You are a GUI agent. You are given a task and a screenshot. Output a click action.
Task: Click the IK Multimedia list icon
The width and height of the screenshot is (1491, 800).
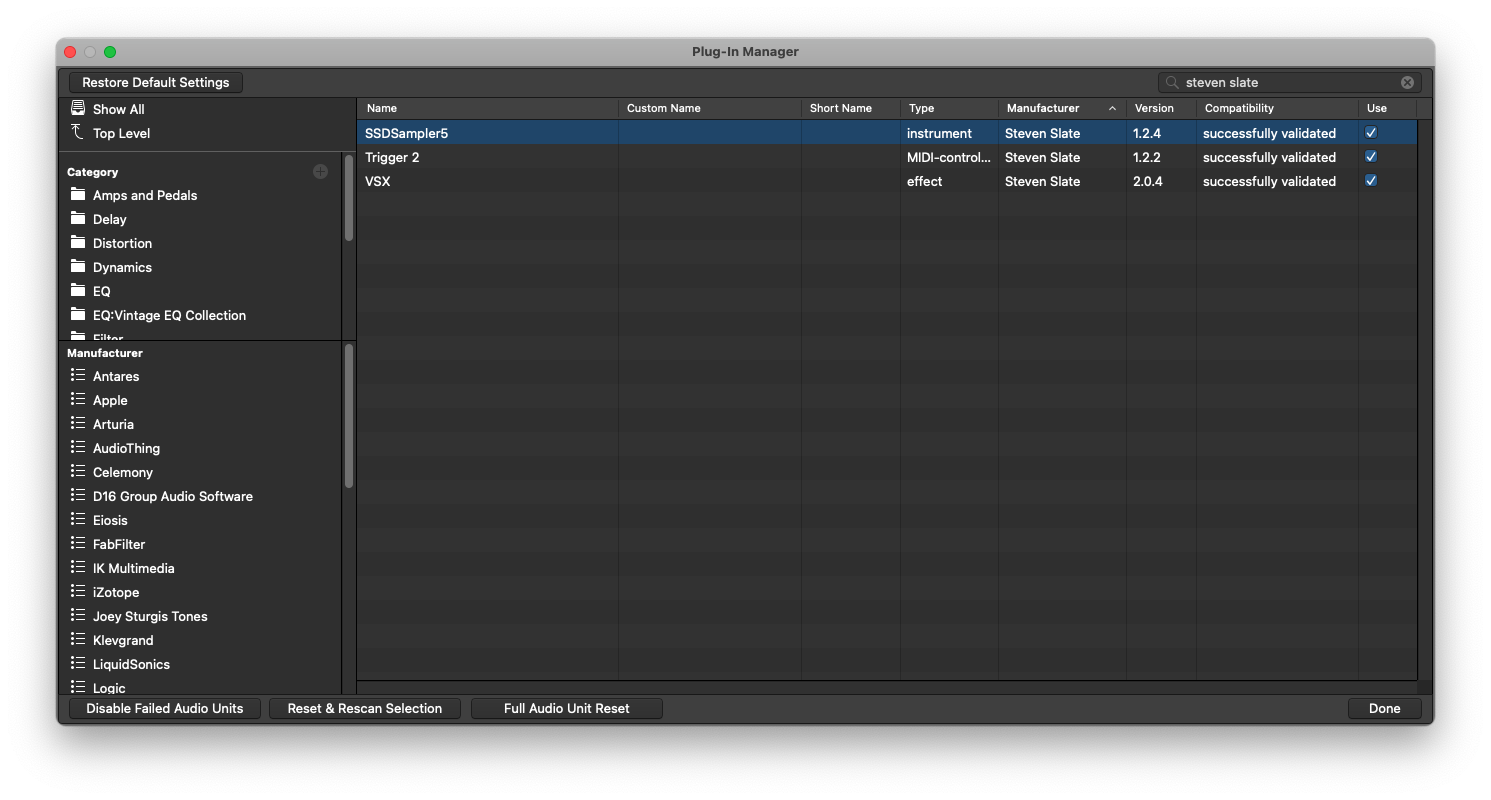click(78, 567)
